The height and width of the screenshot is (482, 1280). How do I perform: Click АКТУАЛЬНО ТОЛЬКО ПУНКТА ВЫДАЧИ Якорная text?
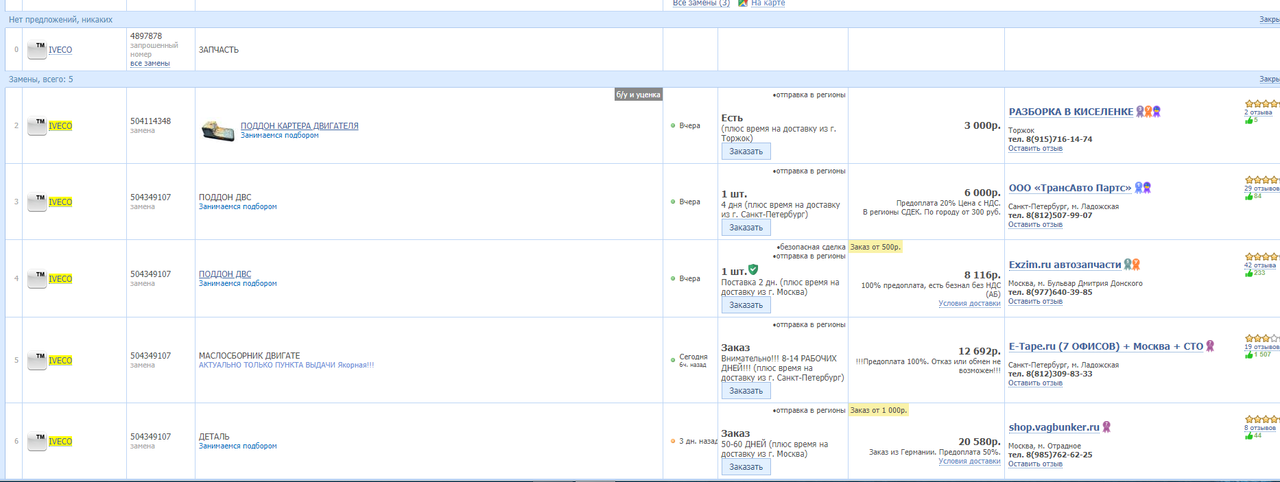(x=286, y=365)
